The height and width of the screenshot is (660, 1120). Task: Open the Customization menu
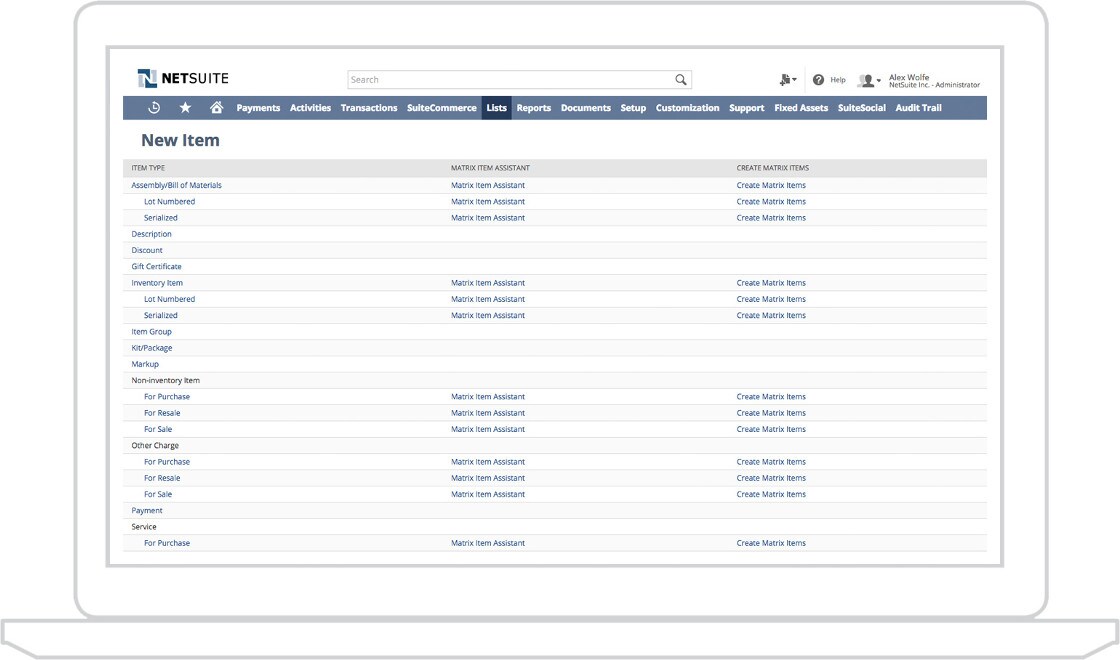coord(687,108)
